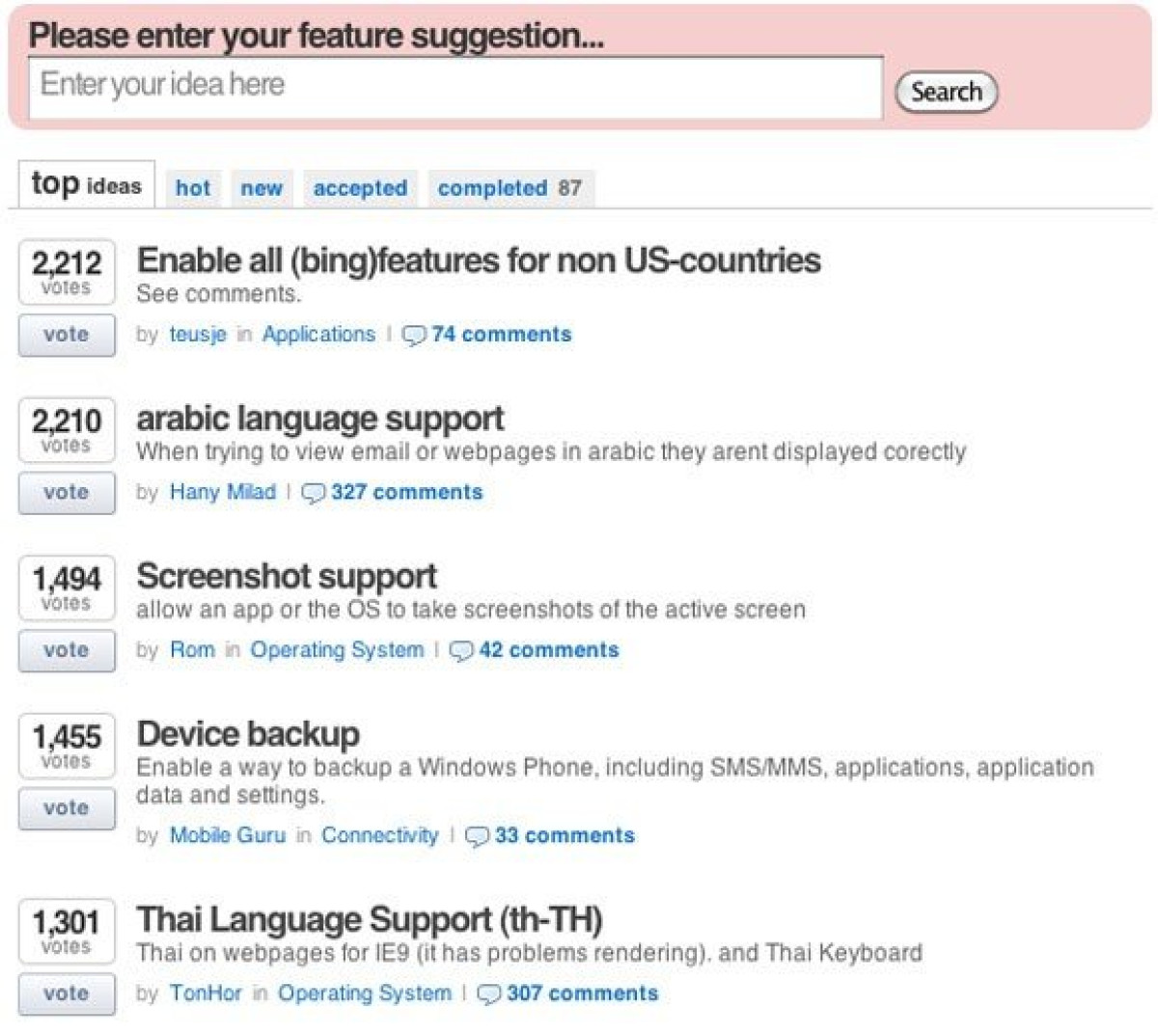Cast a vote for Screenshot support
Image resolution: width=1158 pixels, height=1036 pixels.
(x=67, y=650)
